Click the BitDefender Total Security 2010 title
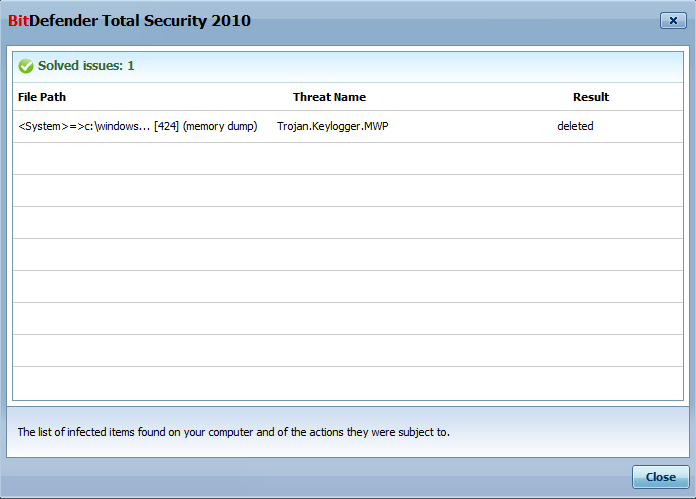The height and width of the screenshot is (499, 696). tap(129, 21)
